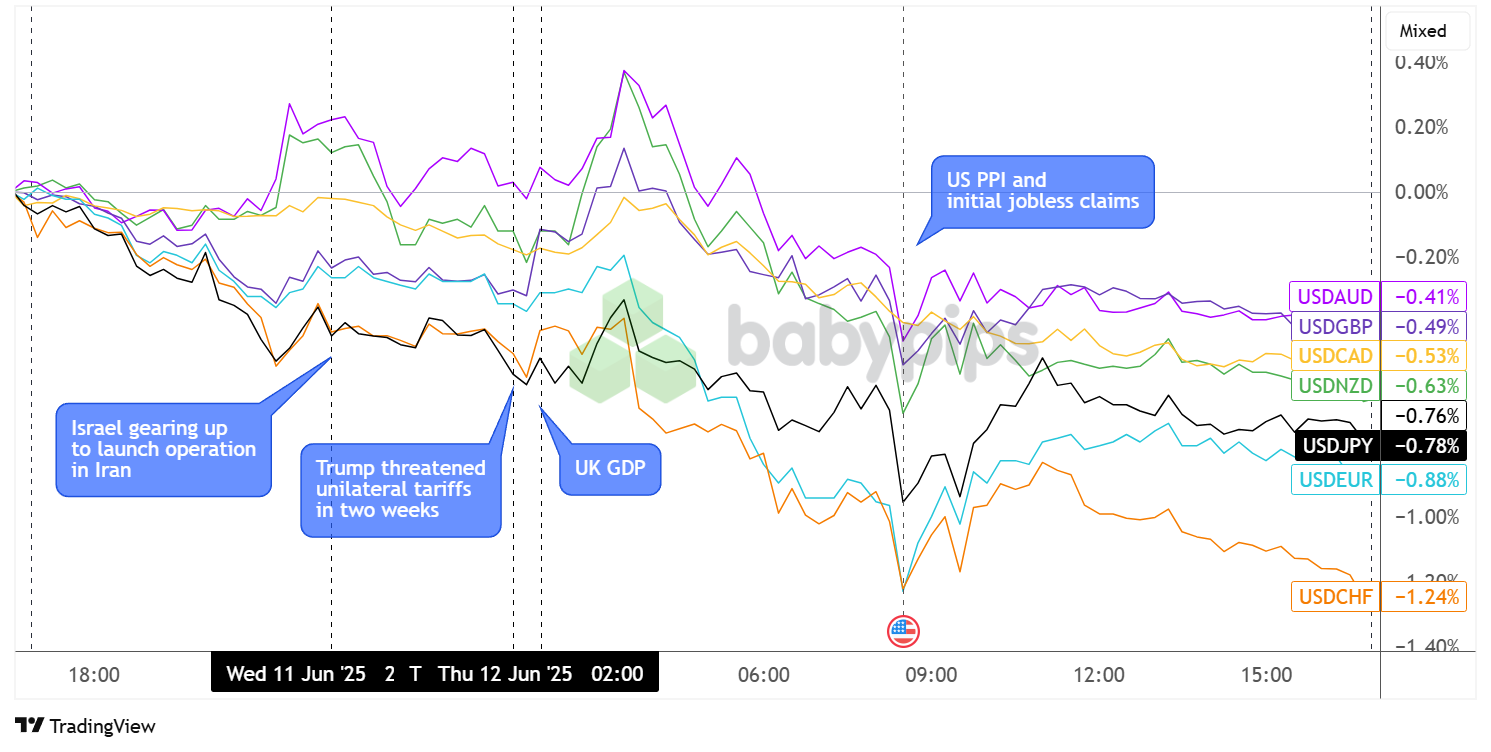Select the USDNZD series label
The height and width of the screenshot is (752, 1491).
1334,386
